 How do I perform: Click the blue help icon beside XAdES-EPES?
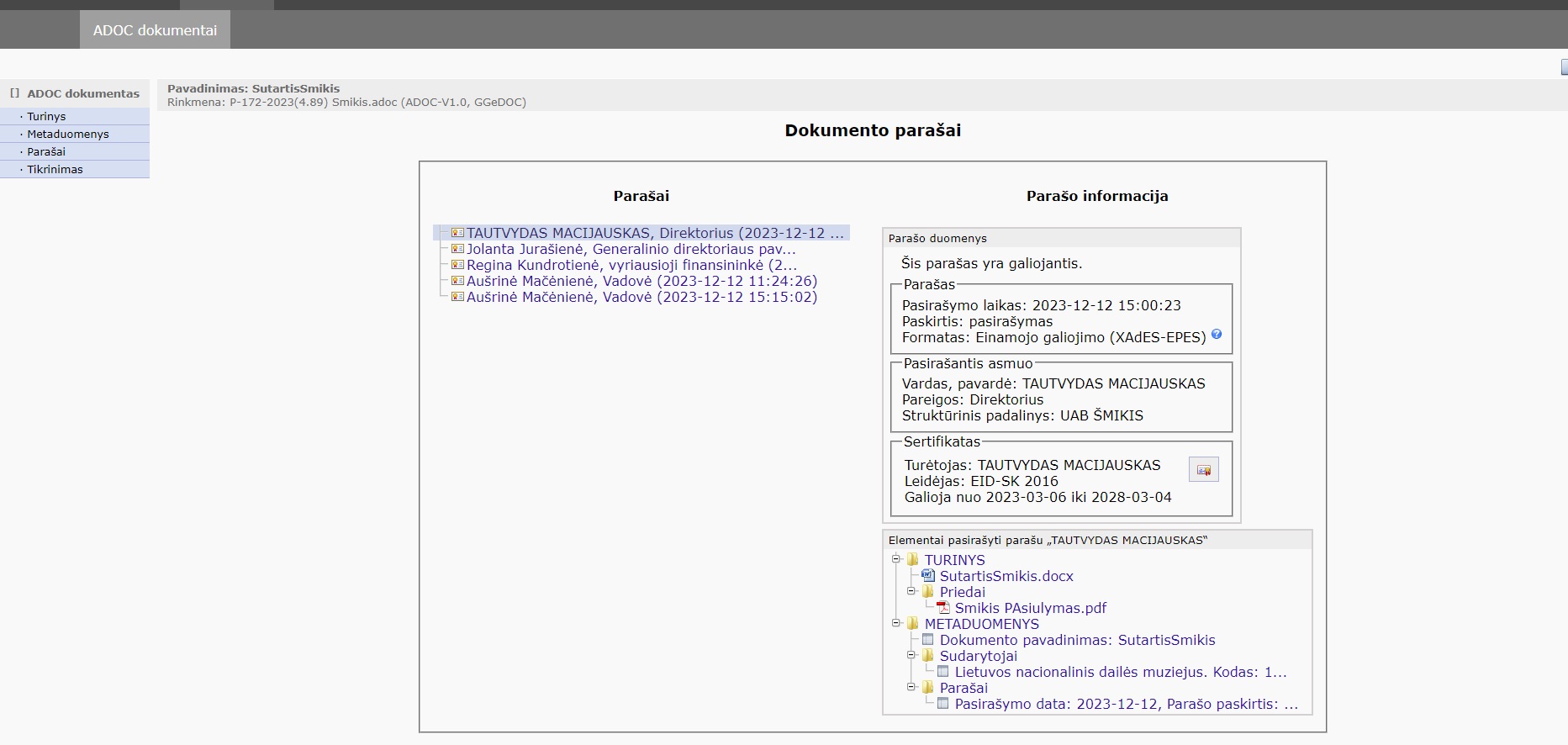click(1216, 335)
